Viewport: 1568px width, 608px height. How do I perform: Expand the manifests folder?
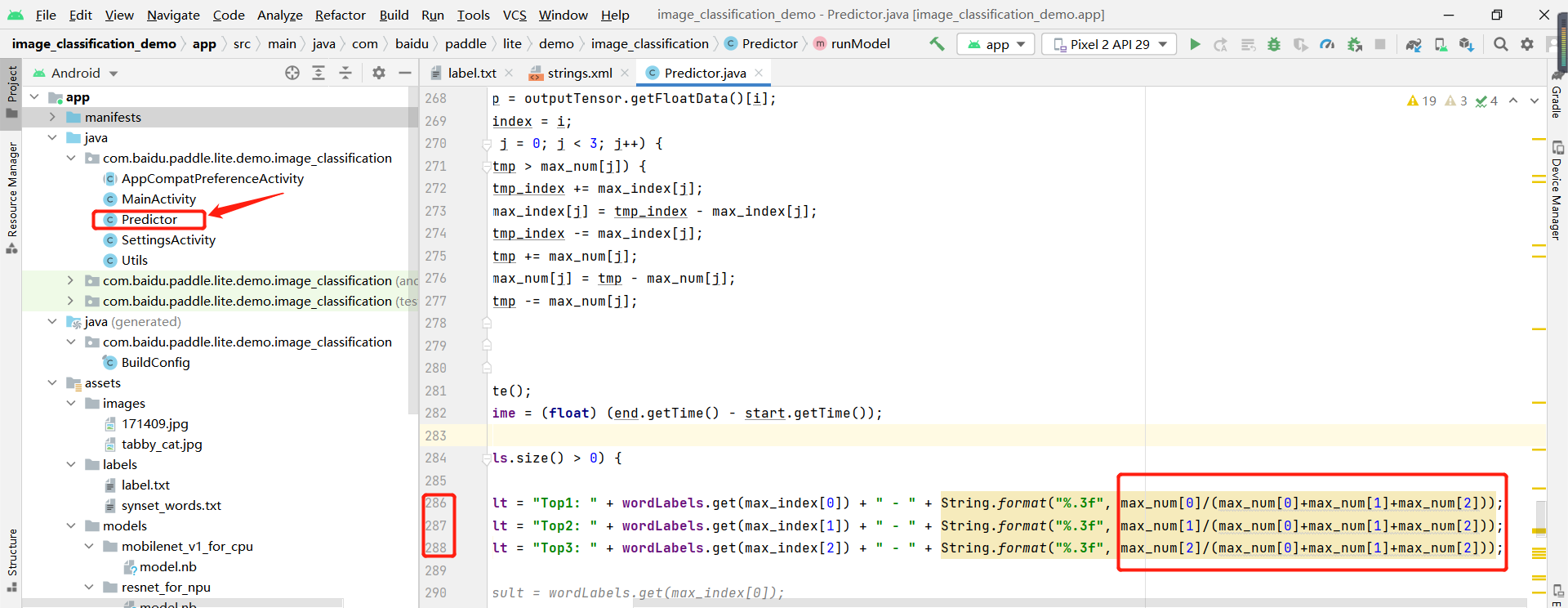coord(52,117)
